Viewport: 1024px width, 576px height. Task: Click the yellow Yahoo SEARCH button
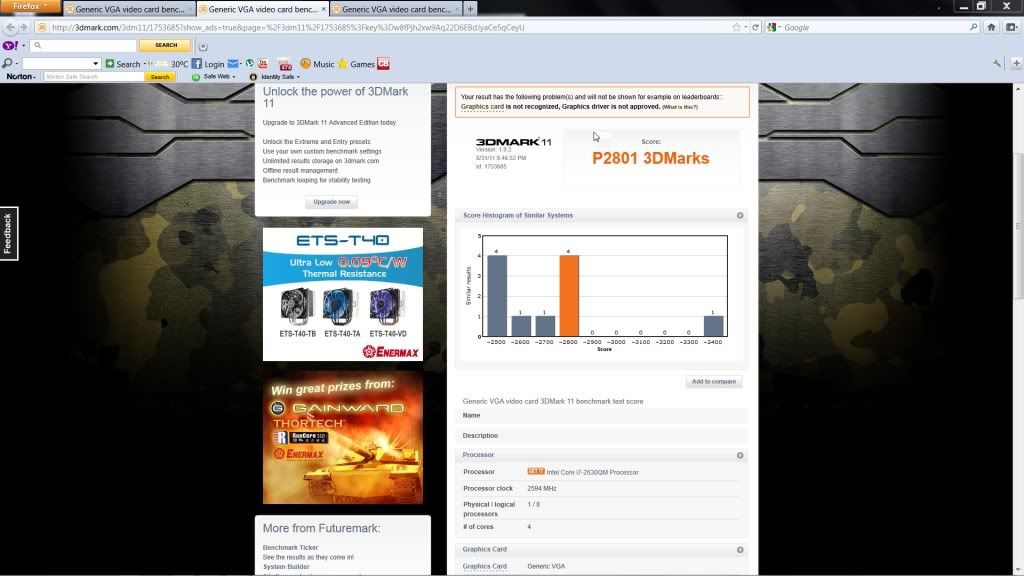point(166,45)
